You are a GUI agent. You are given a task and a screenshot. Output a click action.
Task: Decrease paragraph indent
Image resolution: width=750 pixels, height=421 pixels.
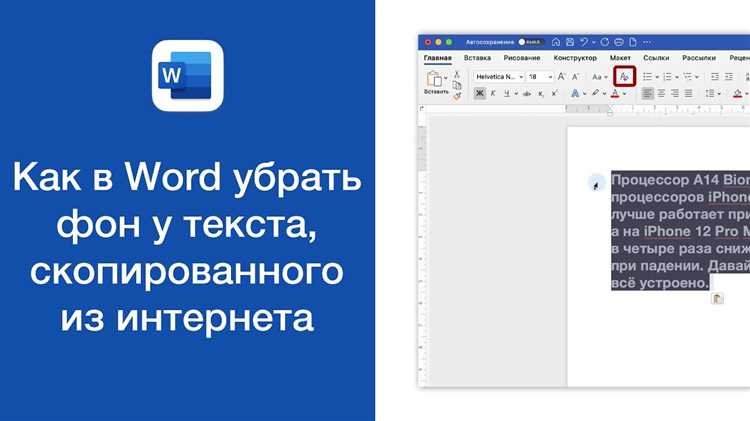point(715,77)
